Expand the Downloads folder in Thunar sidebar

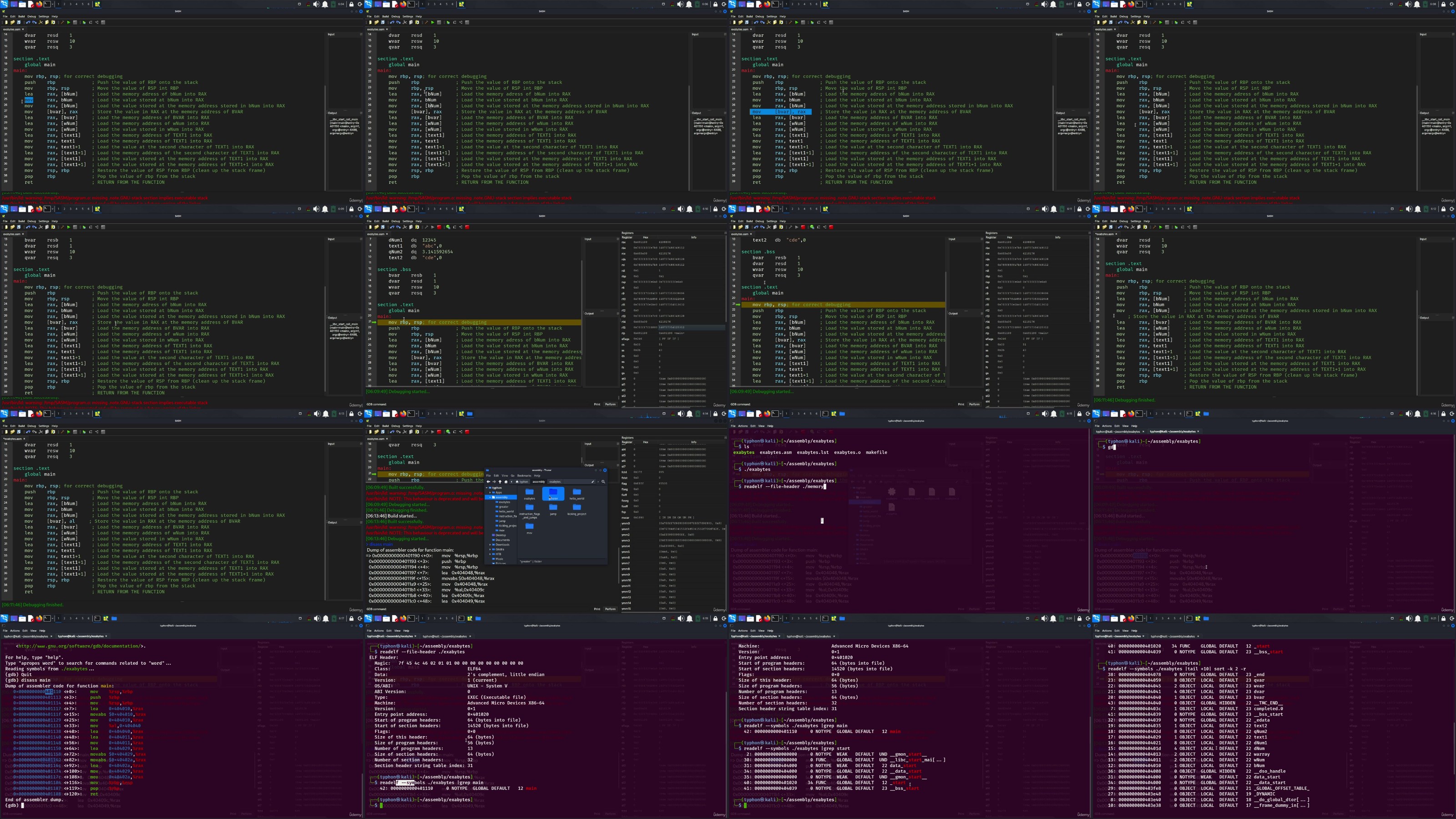click(x=490, y=545)
